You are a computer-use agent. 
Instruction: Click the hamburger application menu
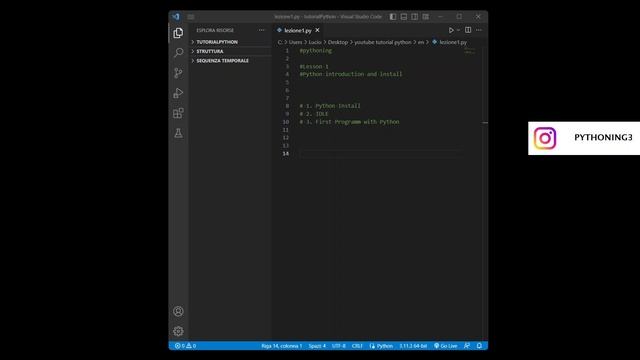[x=191, y=17]
